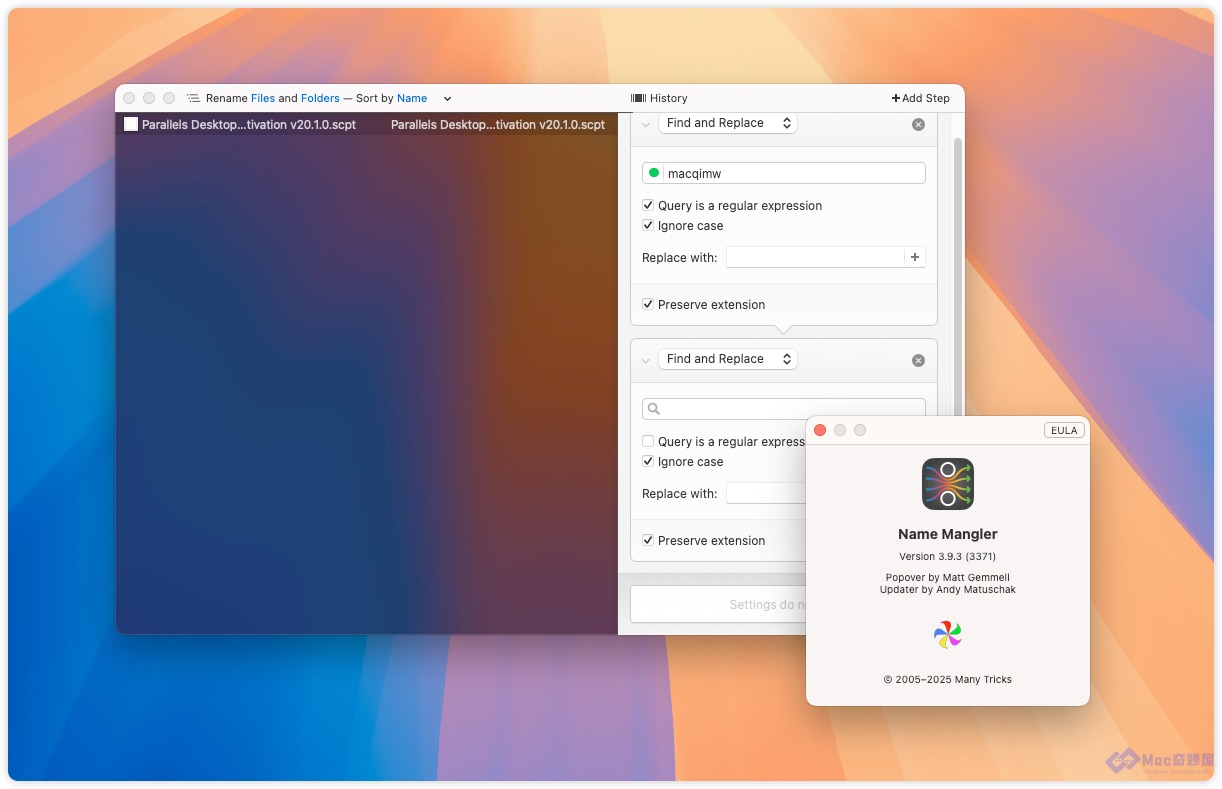The image size is (1222, 789).
Task: Click the first step's Replace with field
Action: tap(815, 257)
